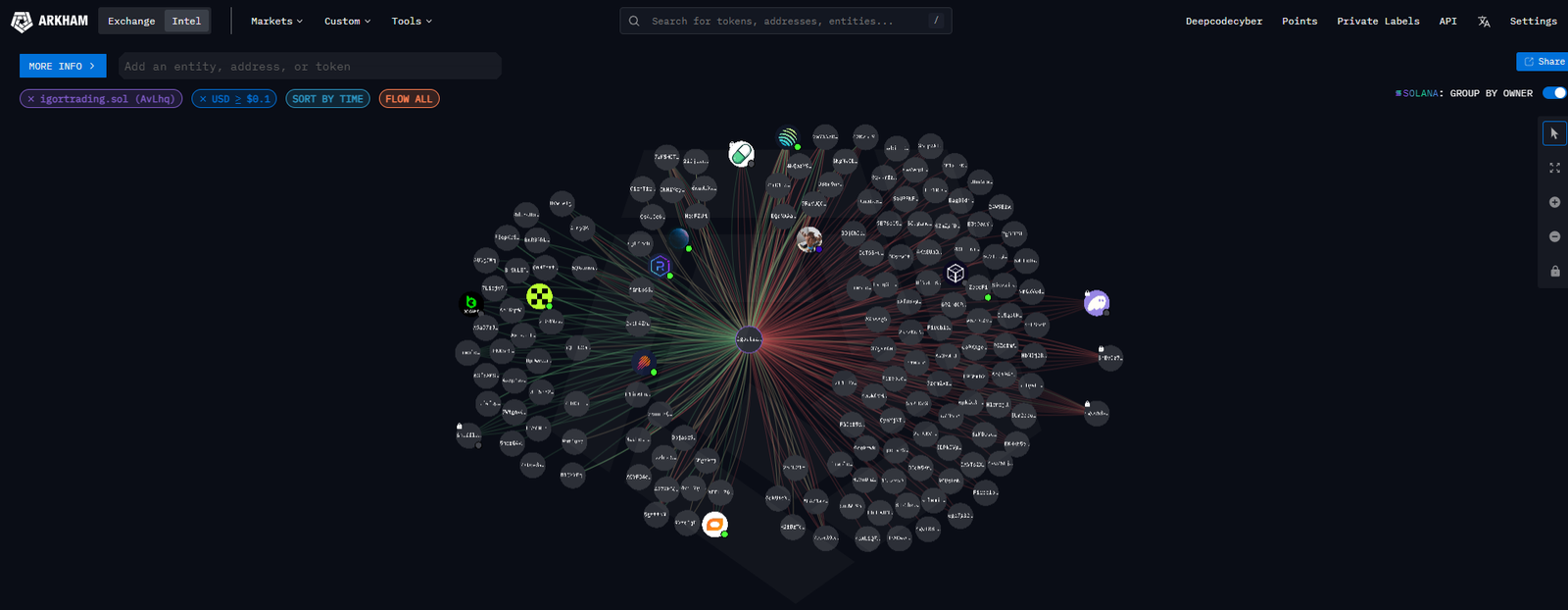
Task: Click the SORT BY TIME filter
Action: 327,99
